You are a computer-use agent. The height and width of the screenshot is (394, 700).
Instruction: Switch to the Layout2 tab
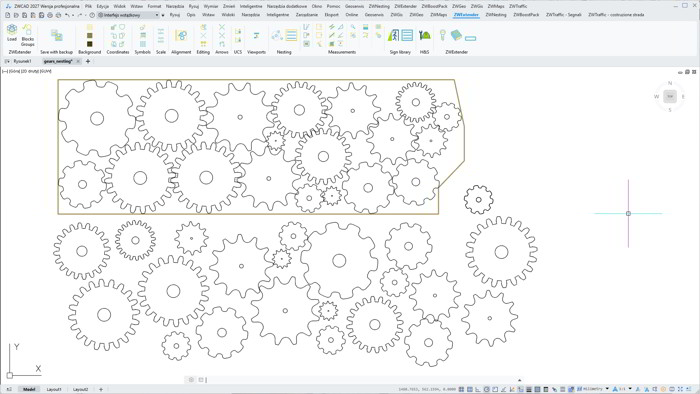(x=80, y=390)
